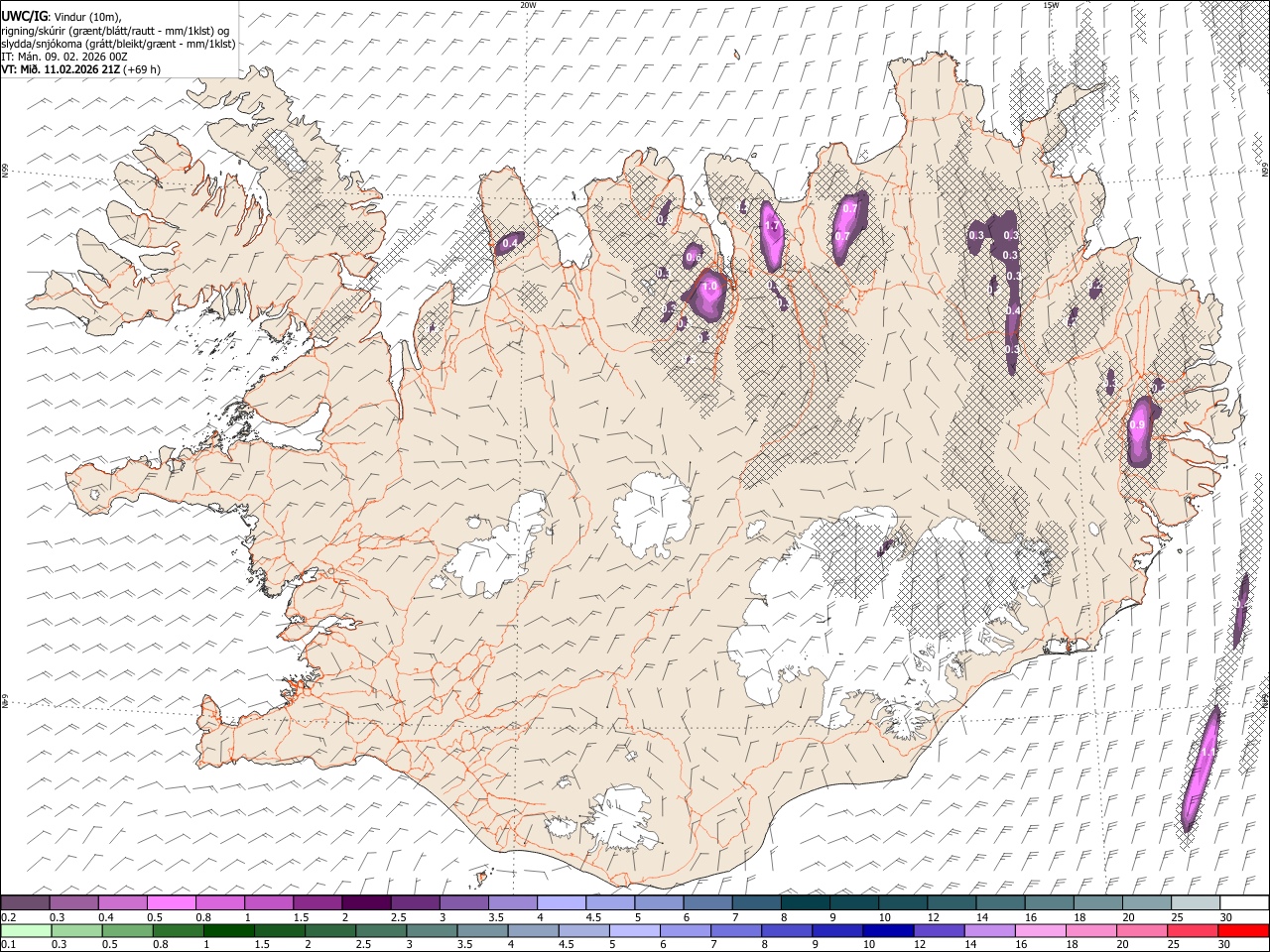Screen dimensions: 1270x952
Task: Click the '0.9' snowfall value in the east
Action: [x=1138, y=425]
